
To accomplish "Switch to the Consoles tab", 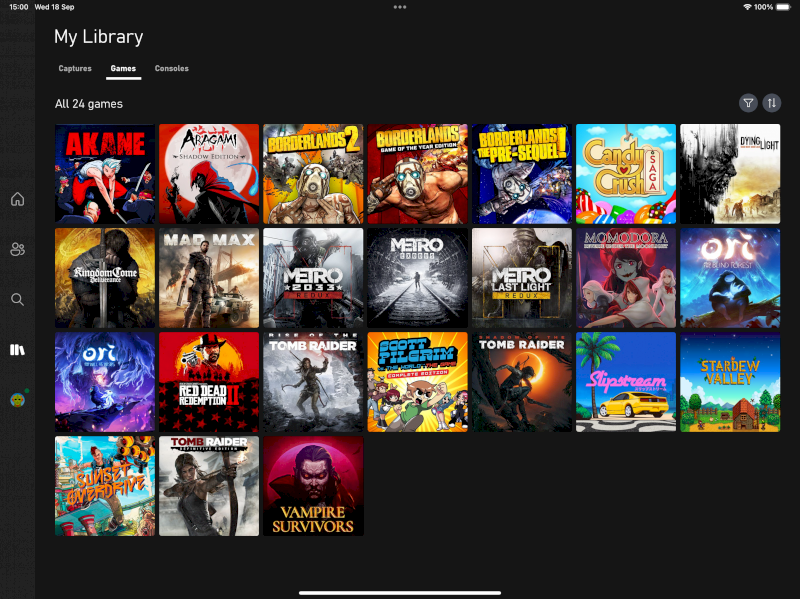I will [x=171, y=68].
